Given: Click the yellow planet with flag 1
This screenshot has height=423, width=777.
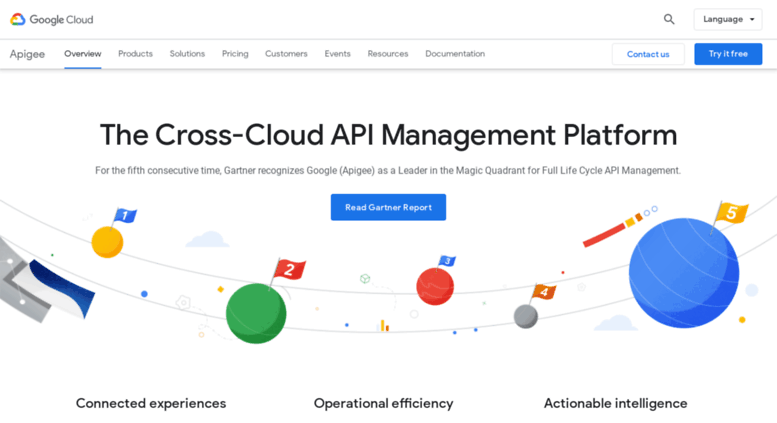Looking at the screenshot, I should click(x=107, y=241).
